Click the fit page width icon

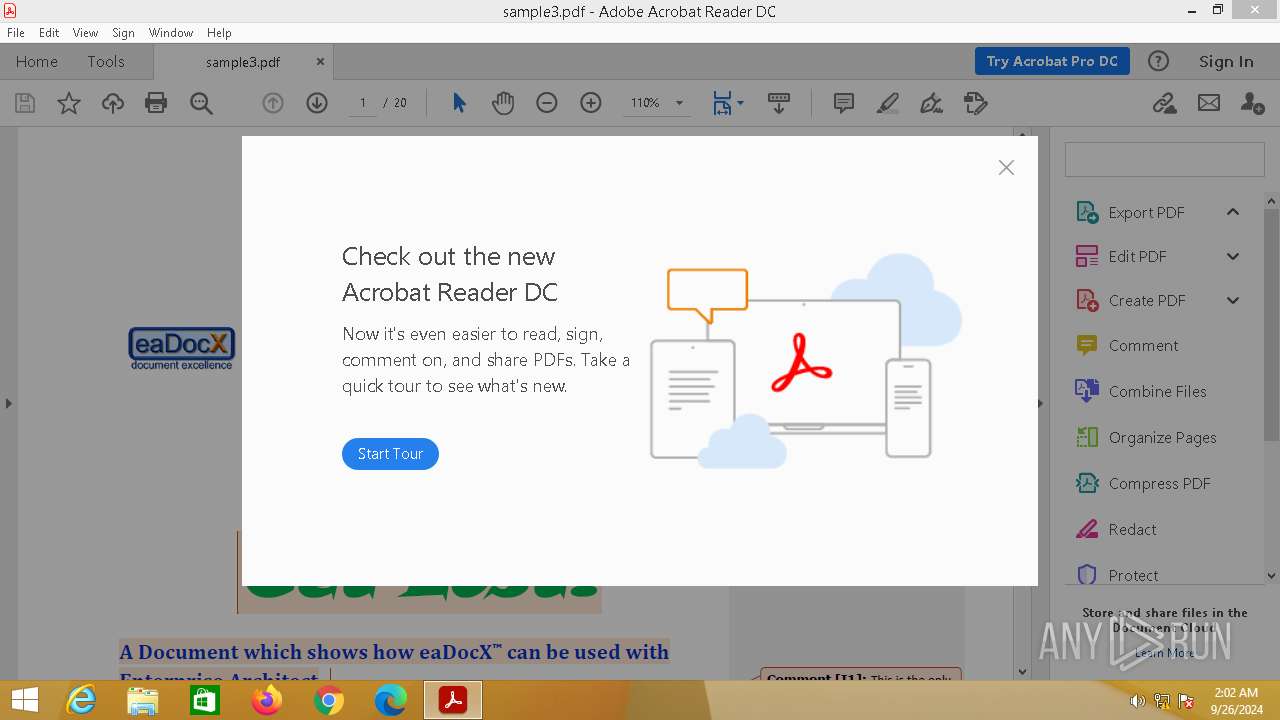pos(722,103)
